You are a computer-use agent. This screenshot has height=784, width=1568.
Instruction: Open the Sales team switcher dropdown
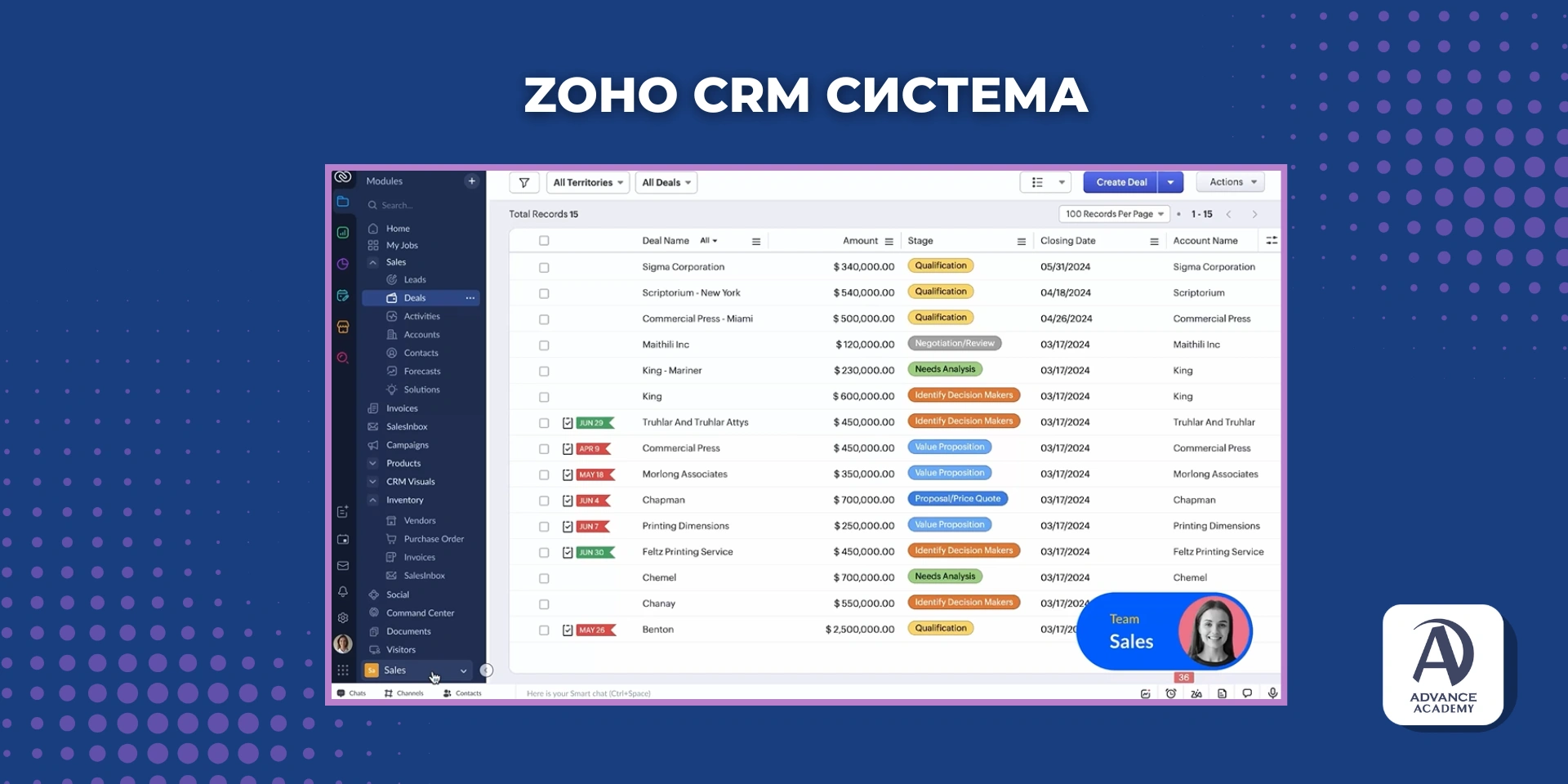click(417, 670)
